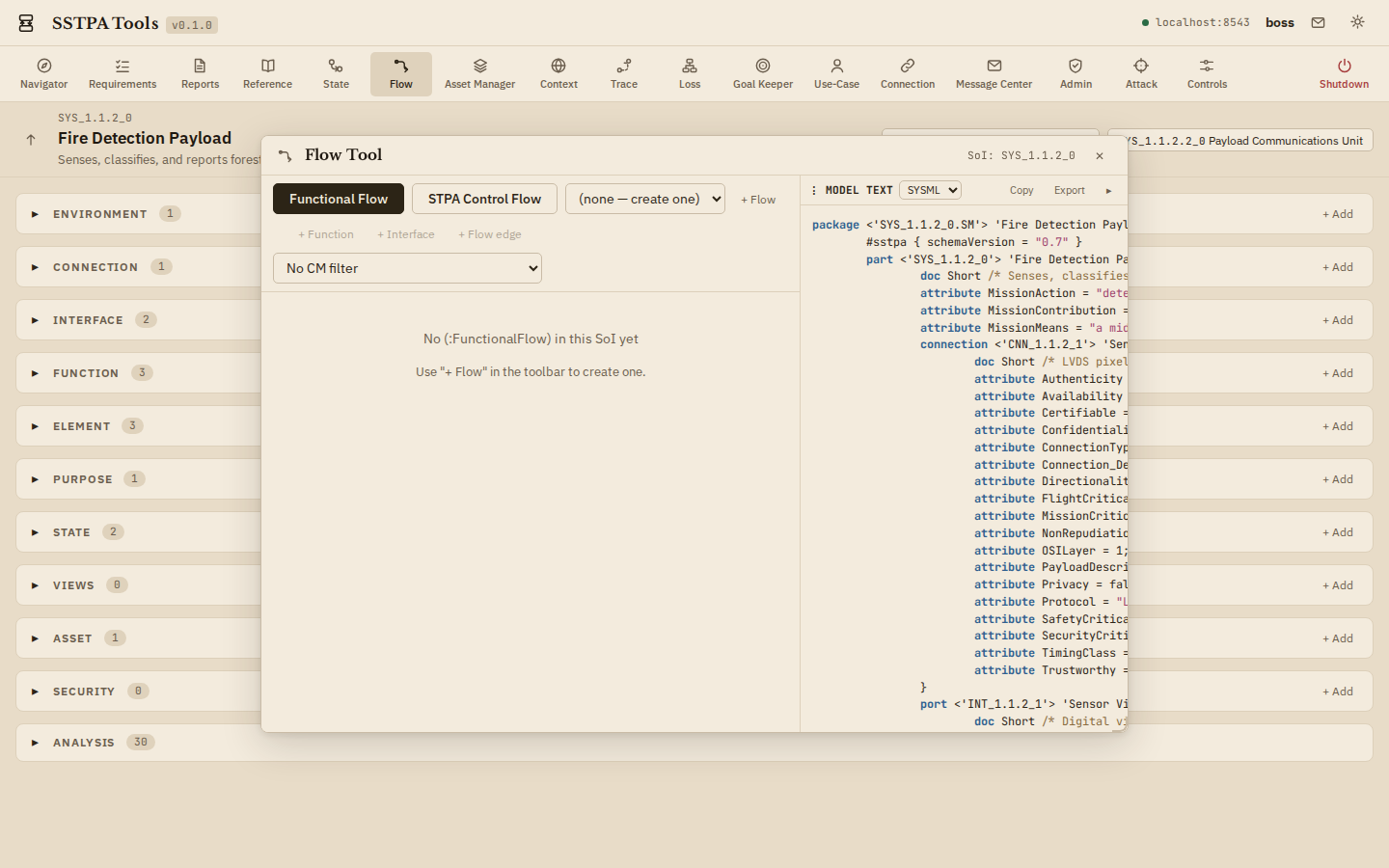Open the Asset Manager tool
The image size is (1389, 868).
click(479, 74)
